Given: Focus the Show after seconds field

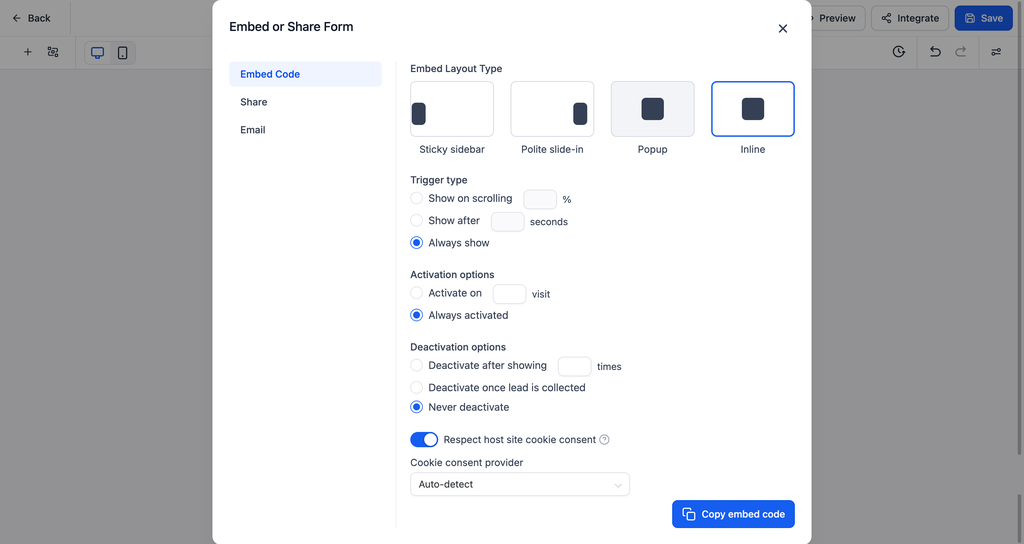Looking at the screenshot, I should coord(507,221).
